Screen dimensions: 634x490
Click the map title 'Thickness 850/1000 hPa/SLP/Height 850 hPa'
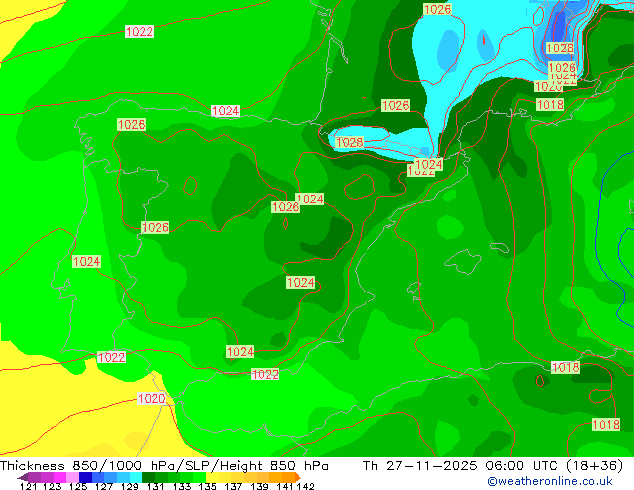164,466
